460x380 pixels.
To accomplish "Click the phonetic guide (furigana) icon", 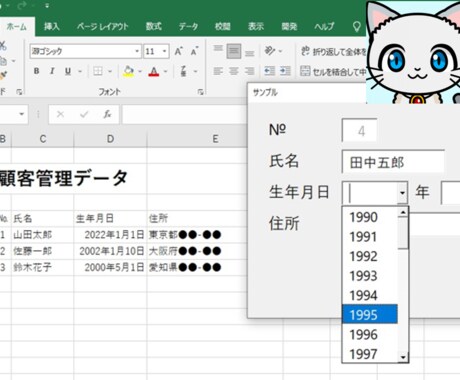I will click(x=183, y=71).
